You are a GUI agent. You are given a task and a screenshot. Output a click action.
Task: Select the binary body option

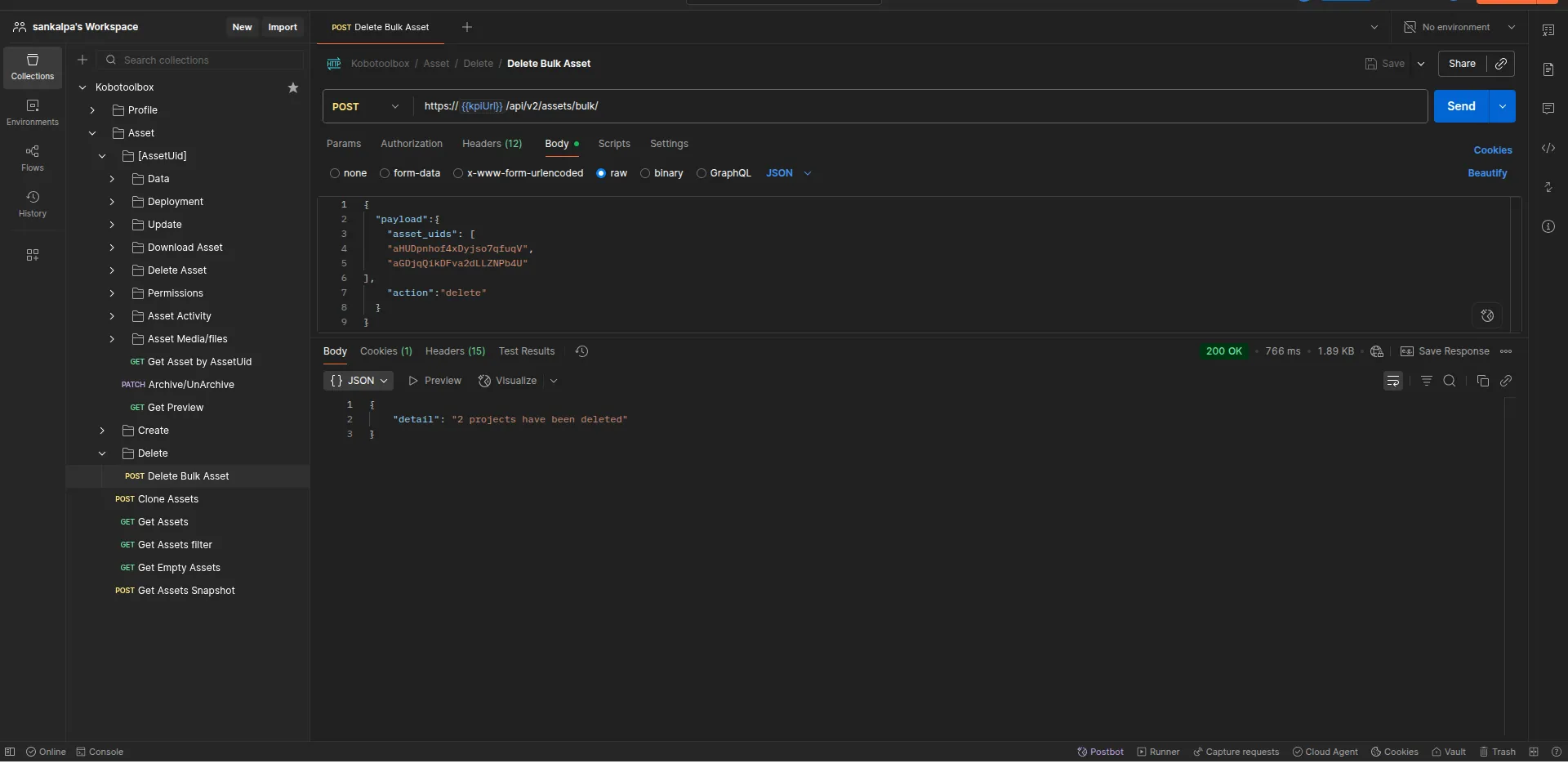[645, 173]
